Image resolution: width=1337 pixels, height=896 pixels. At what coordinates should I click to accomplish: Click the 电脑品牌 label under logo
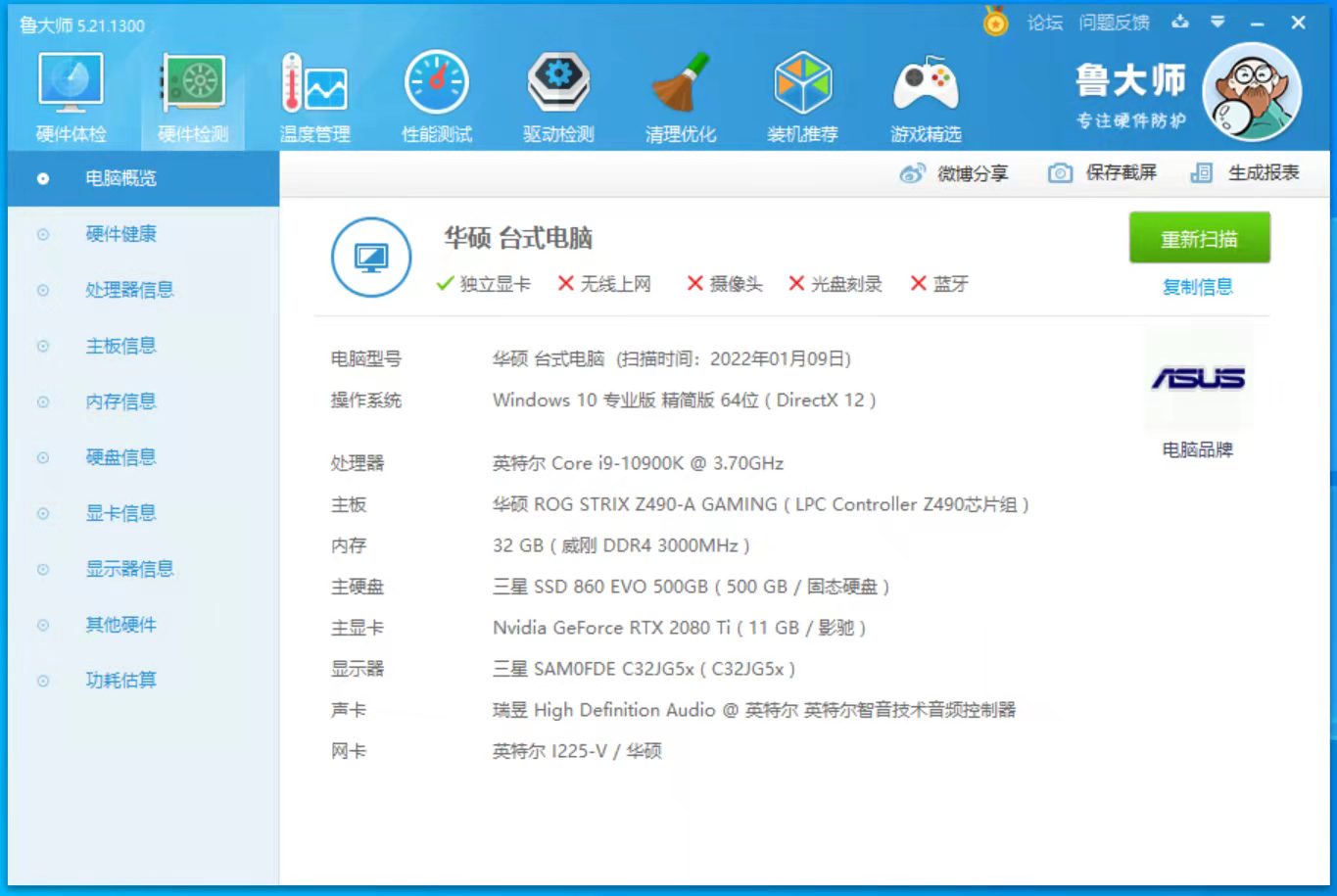(x=1197, y=450)
